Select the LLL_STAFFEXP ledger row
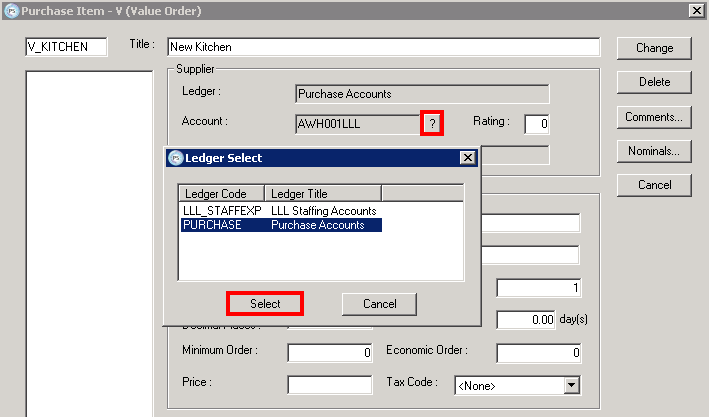Image resolution: width=709 pixels, height=417 pixels. (x=280, y=211)
